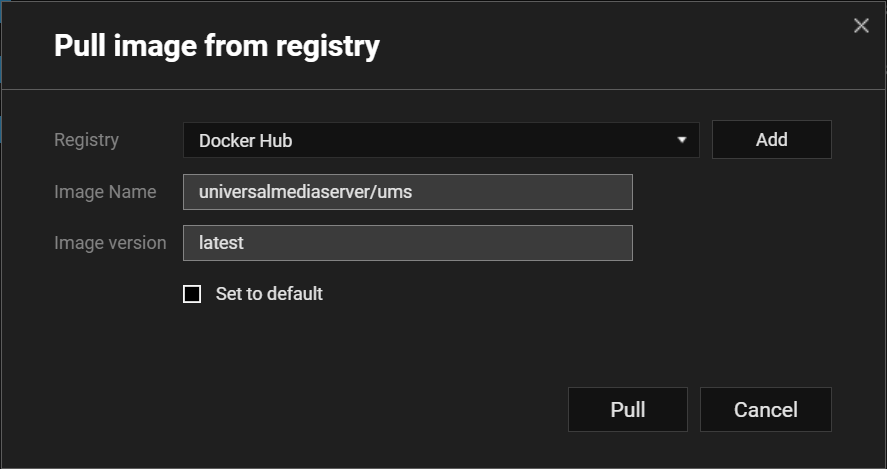Open the Registry dropdown list
The height and width of the screenshot is (469, 887).
(440, 140)
